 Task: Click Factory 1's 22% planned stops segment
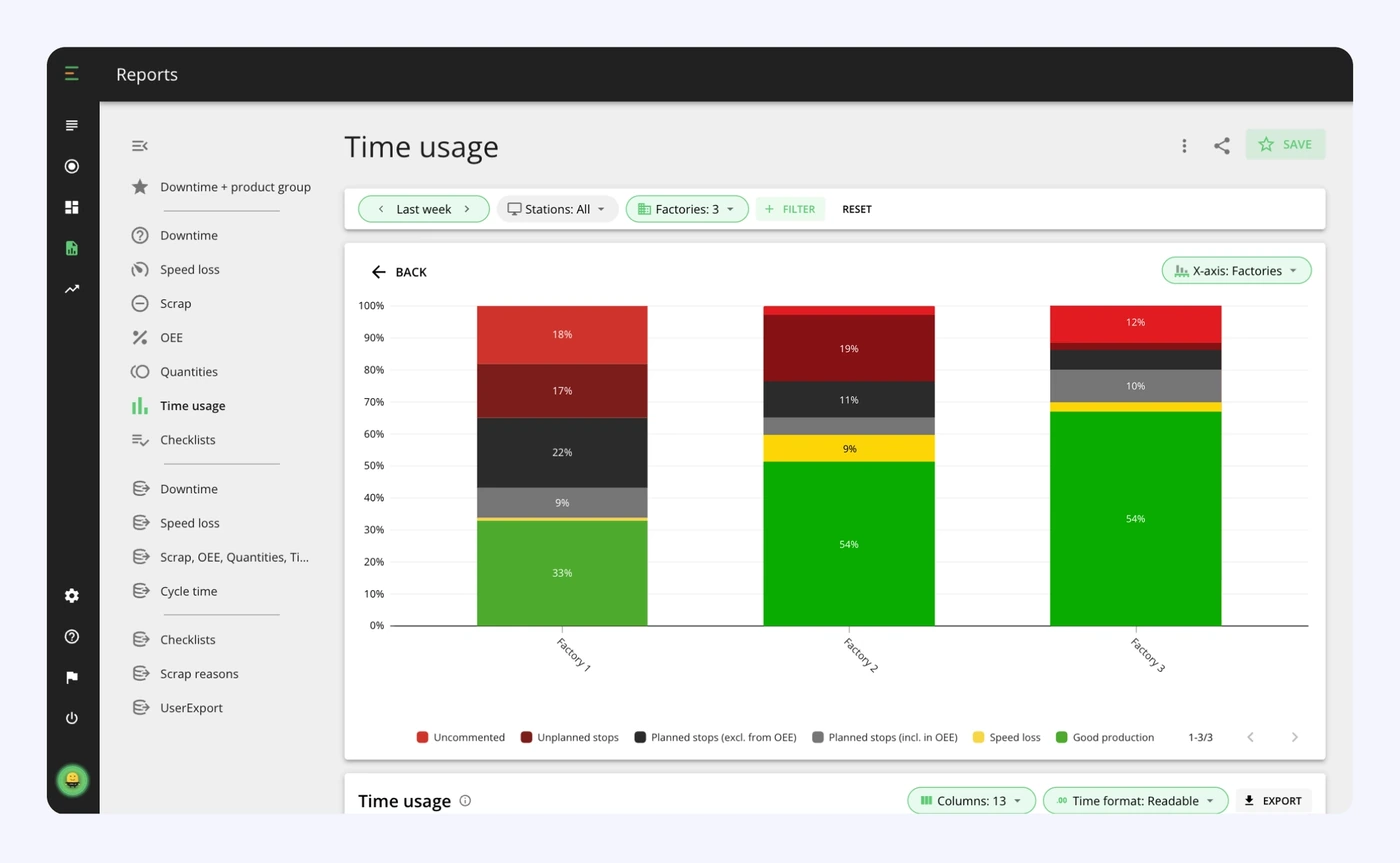click(x=562, y=452)
